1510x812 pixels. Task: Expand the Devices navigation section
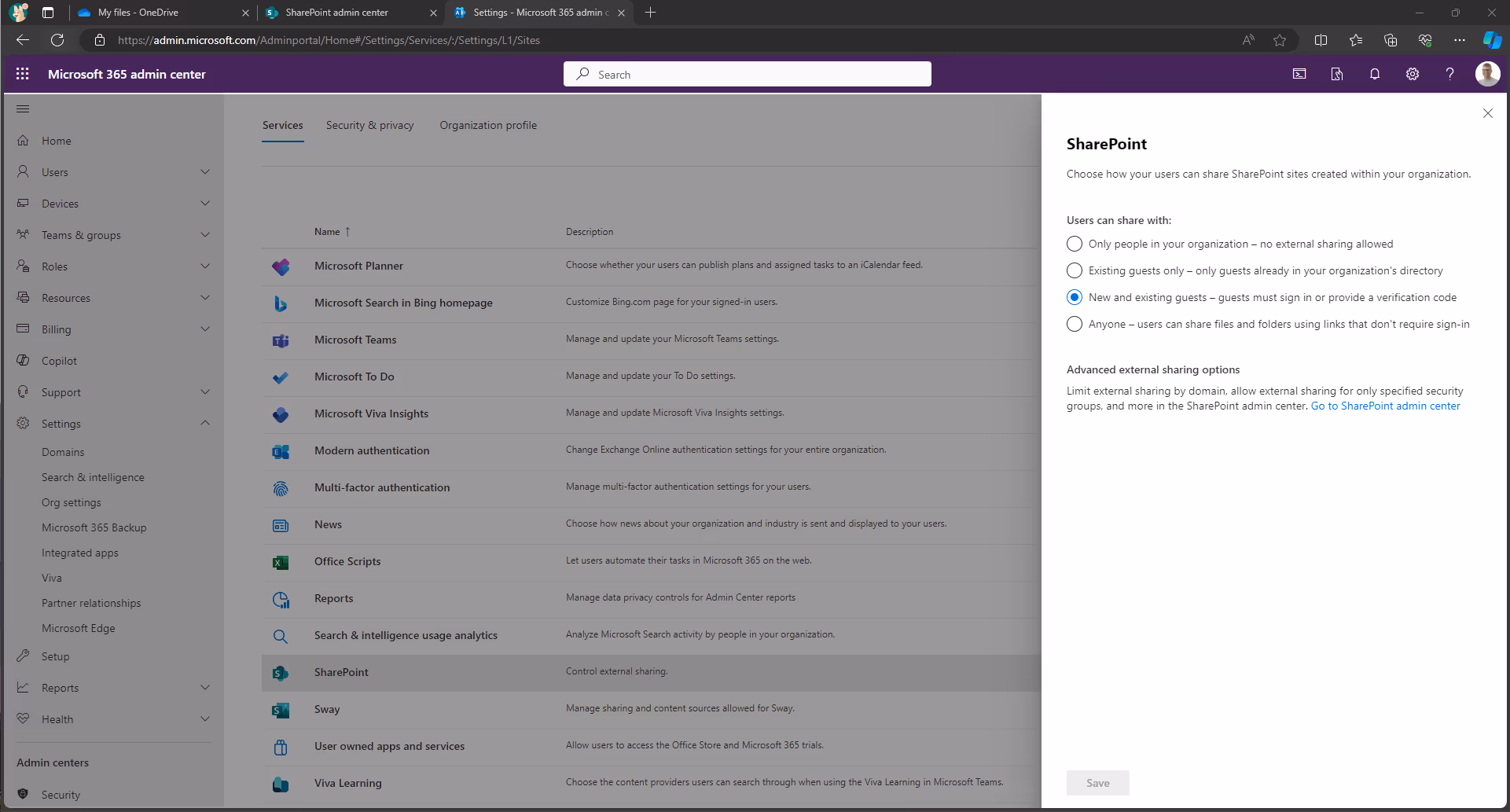(205, 203)
